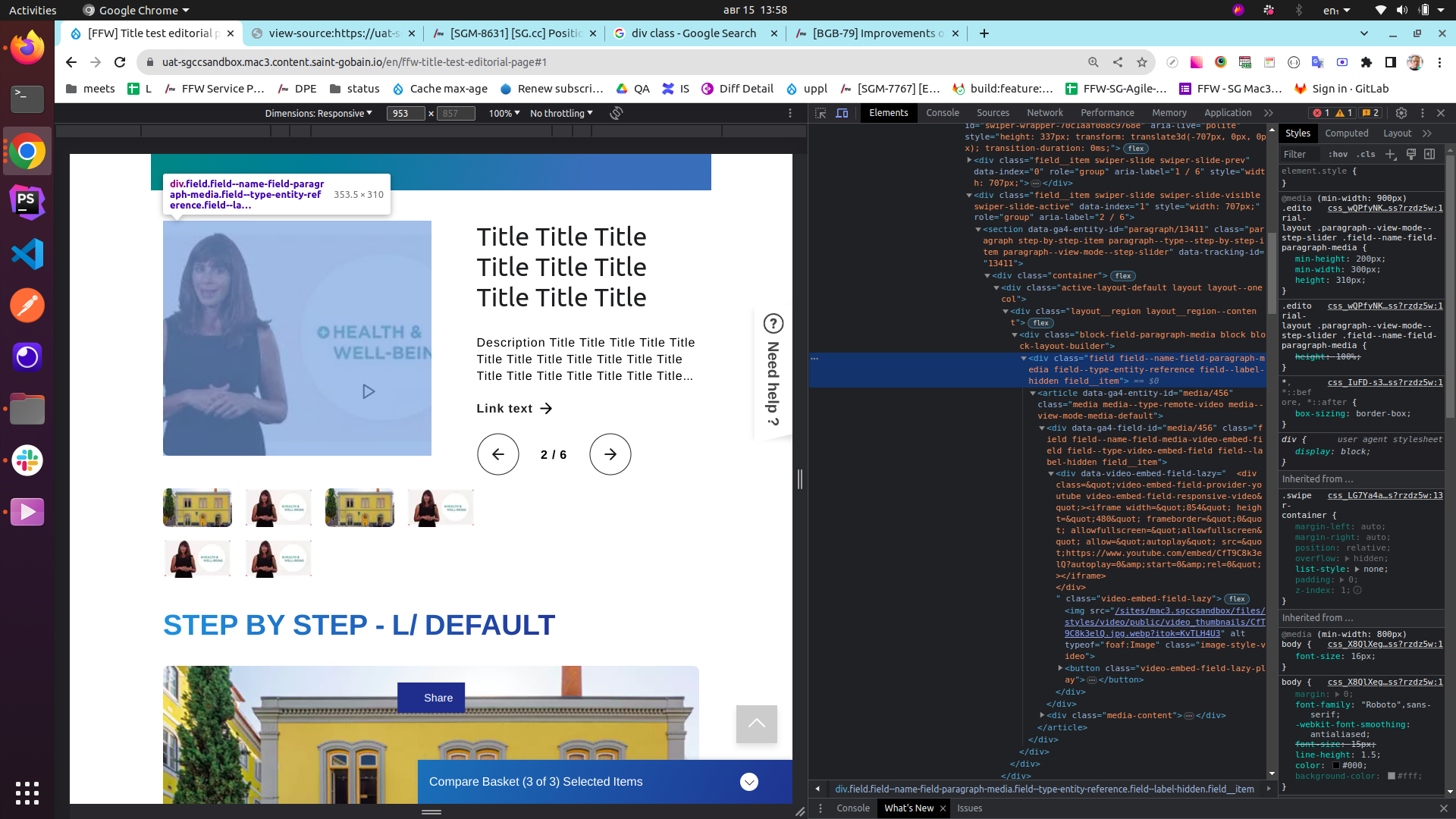Image resolution: width=1456 pixels, height=819 pixels.
Task: Go to the next slide arrow
Action: pyautogui.click(x=610, y=454)
